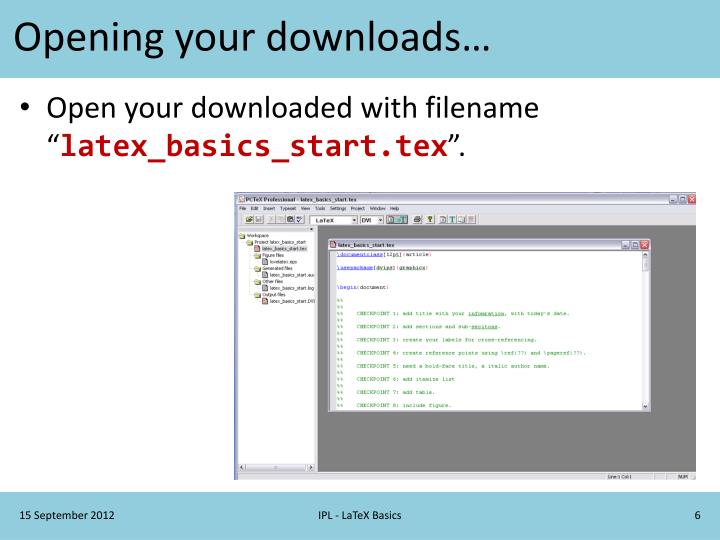720x540 pixels.
Task: Collapse the 'Other files' folder
Action: point(258,282)
